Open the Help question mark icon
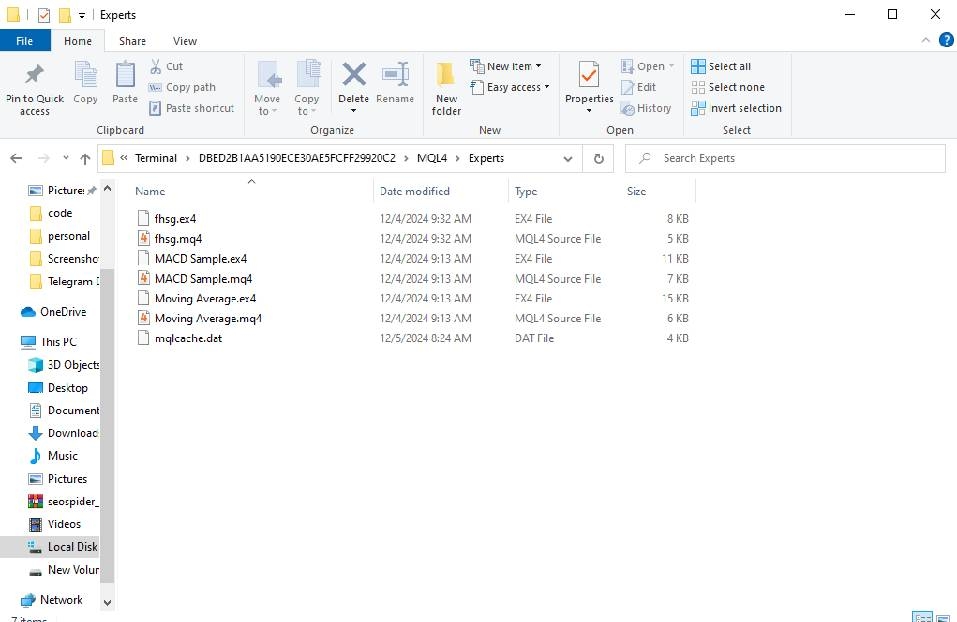Viewport: 957px width, 622px height. click(946, 40)
